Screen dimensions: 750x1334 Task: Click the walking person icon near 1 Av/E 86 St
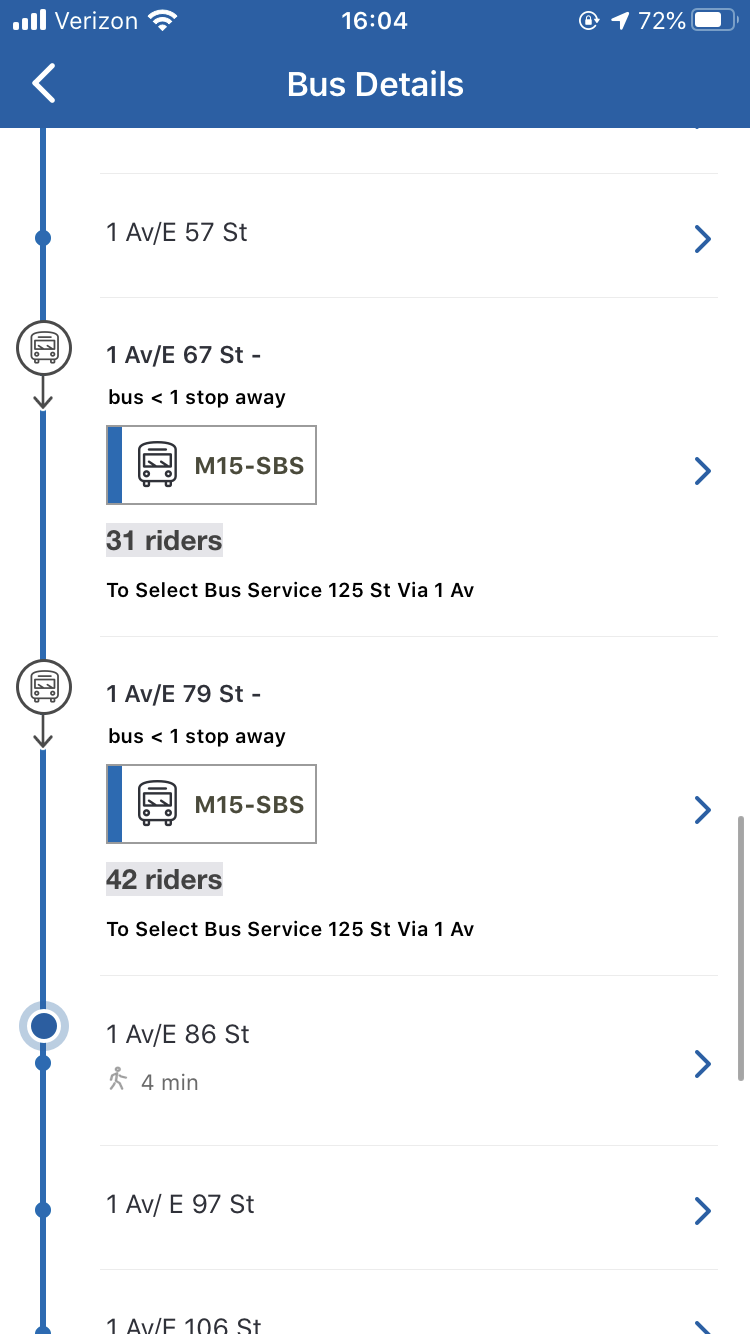pyautogui.click(x=118, y=1078)
